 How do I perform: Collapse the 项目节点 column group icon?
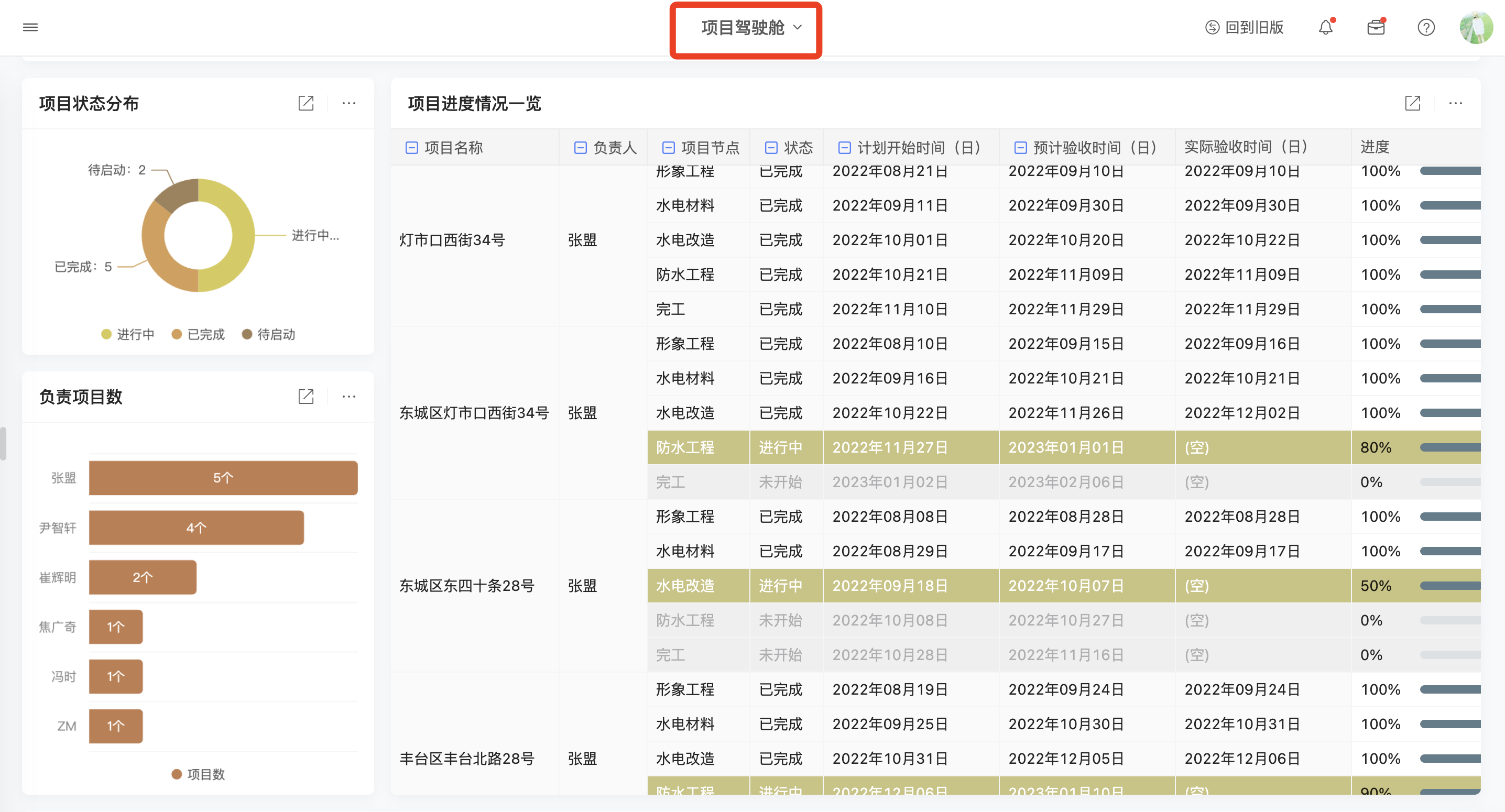pyautogui.click(x=668, y=148)
